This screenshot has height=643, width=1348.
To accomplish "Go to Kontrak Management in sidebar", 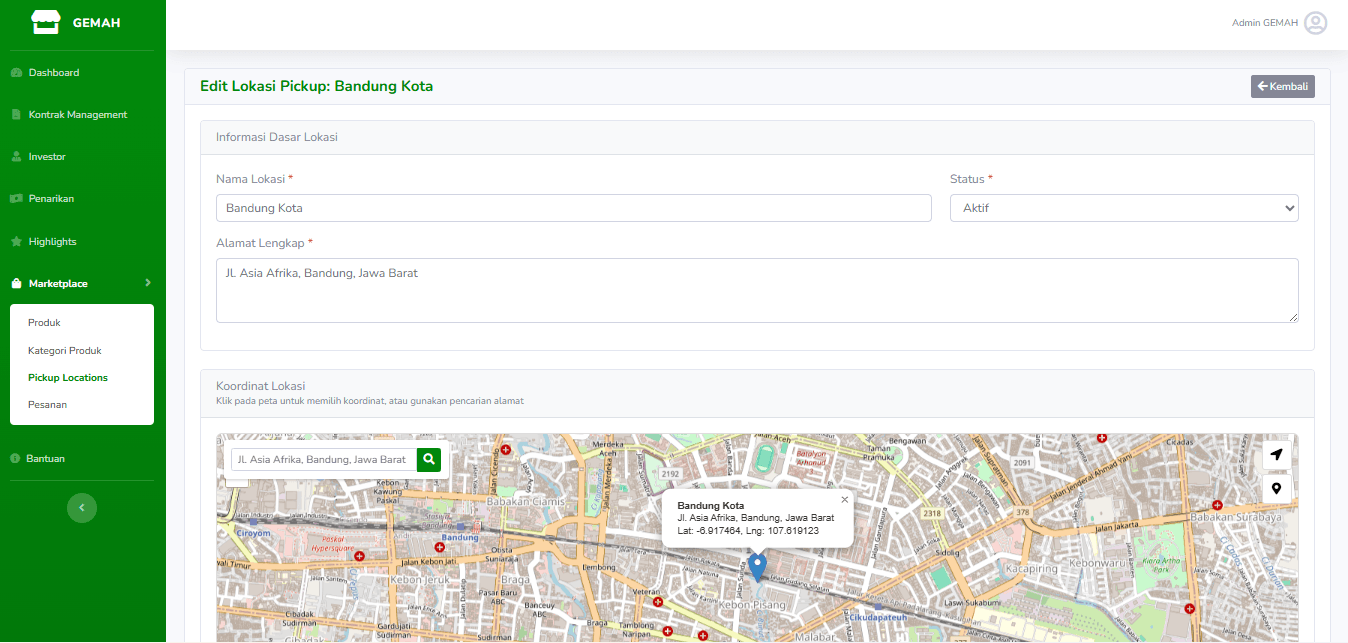I will (x=77, y=115).
